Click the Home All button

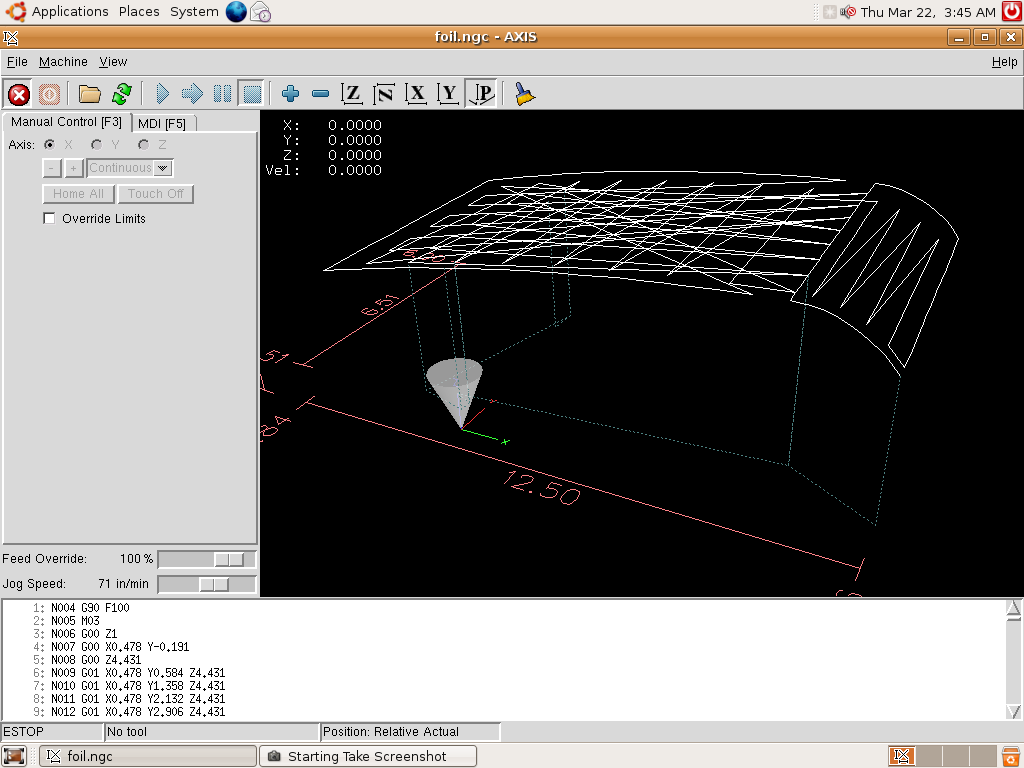pyautogui.click(x=78, y=194)
